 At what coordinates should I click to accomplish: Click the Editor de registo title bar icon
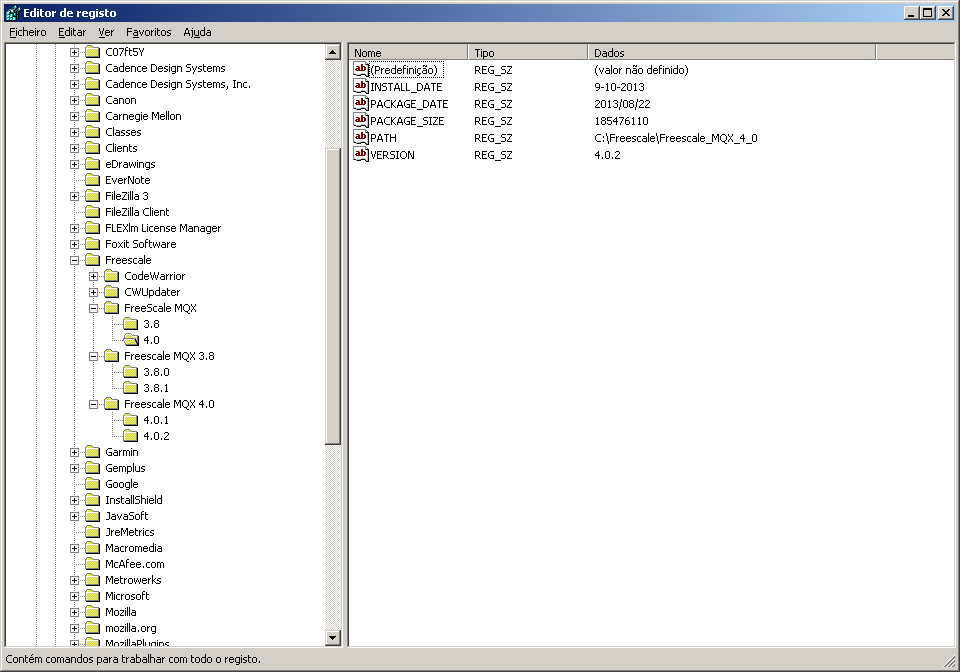pos(12,12)
